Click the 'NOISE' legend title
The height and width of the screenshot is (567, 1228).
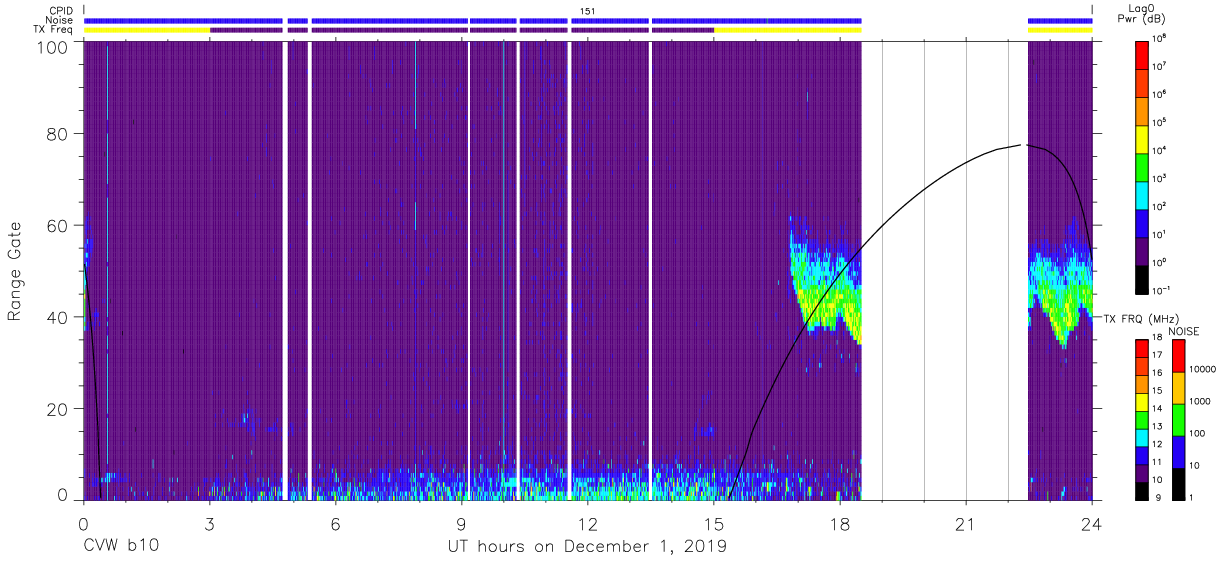point(1183,330)
